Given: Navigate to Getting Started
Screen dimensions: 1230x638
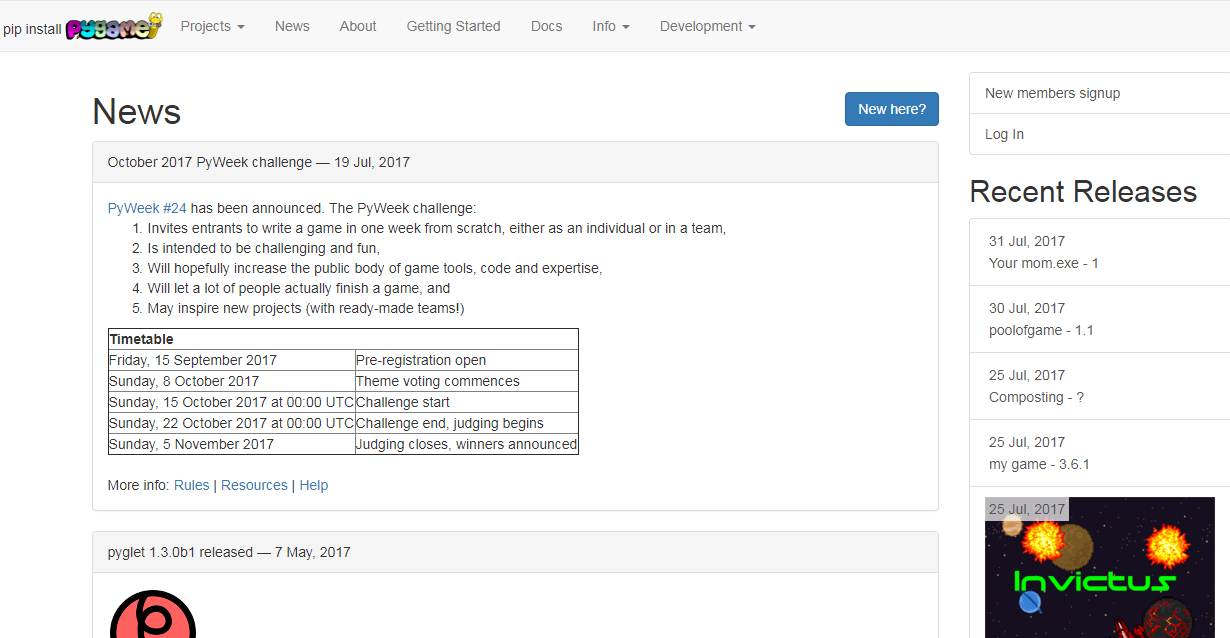Looking at the screenshot, I should click(x=453, y=26).
